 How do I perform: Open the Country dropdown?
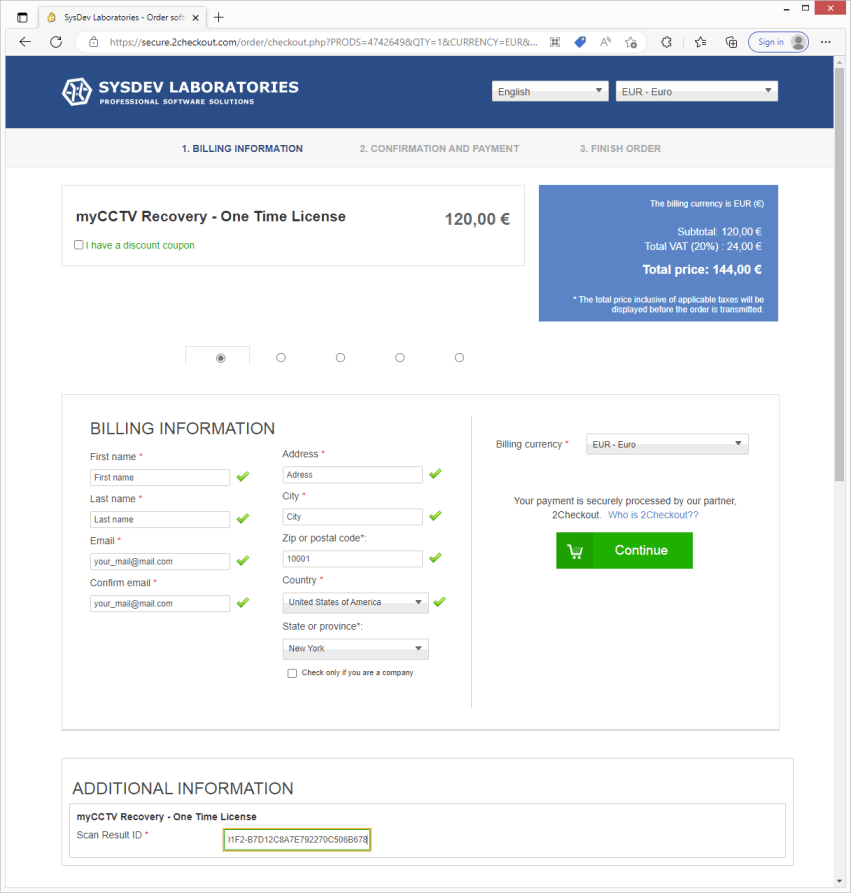coord(355,603)
